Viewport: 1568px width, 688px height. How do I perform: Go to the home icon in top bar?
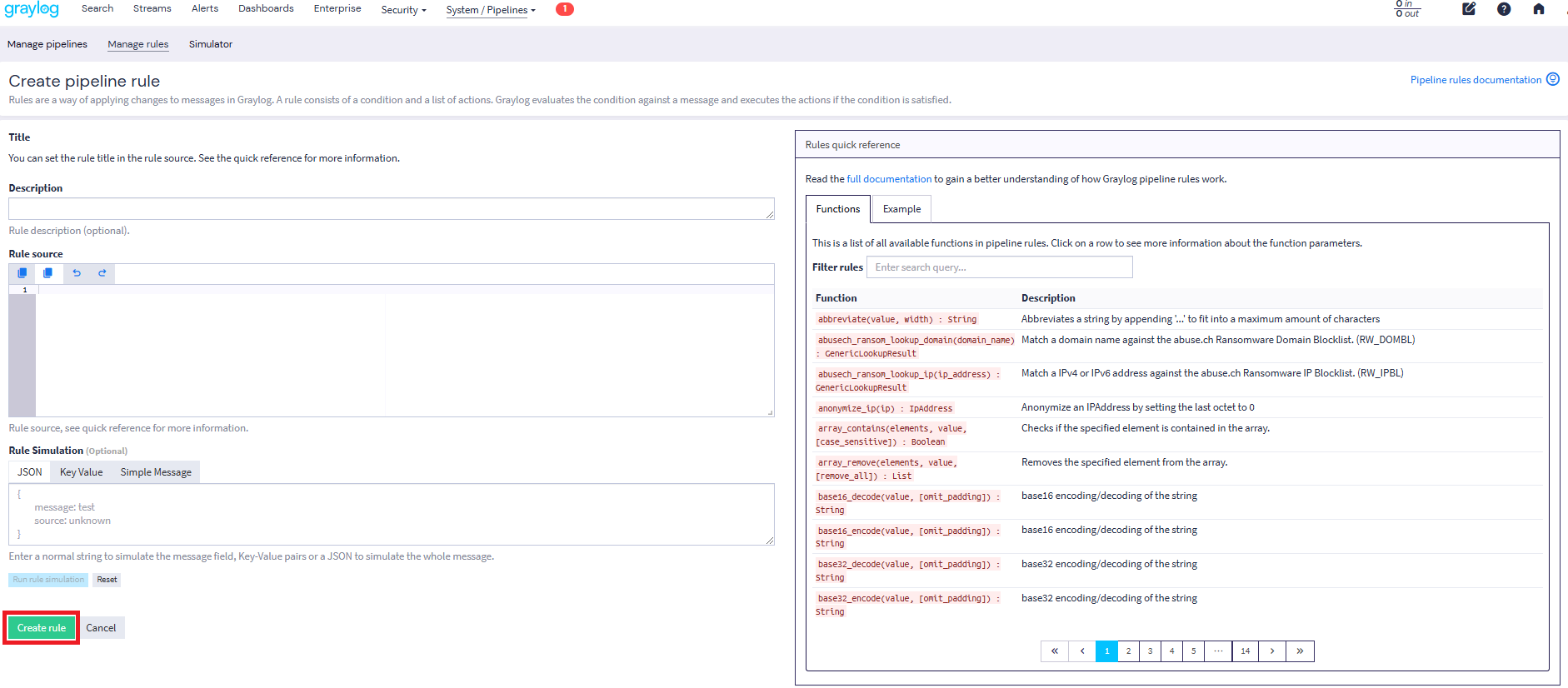[x=1539, y=9]
